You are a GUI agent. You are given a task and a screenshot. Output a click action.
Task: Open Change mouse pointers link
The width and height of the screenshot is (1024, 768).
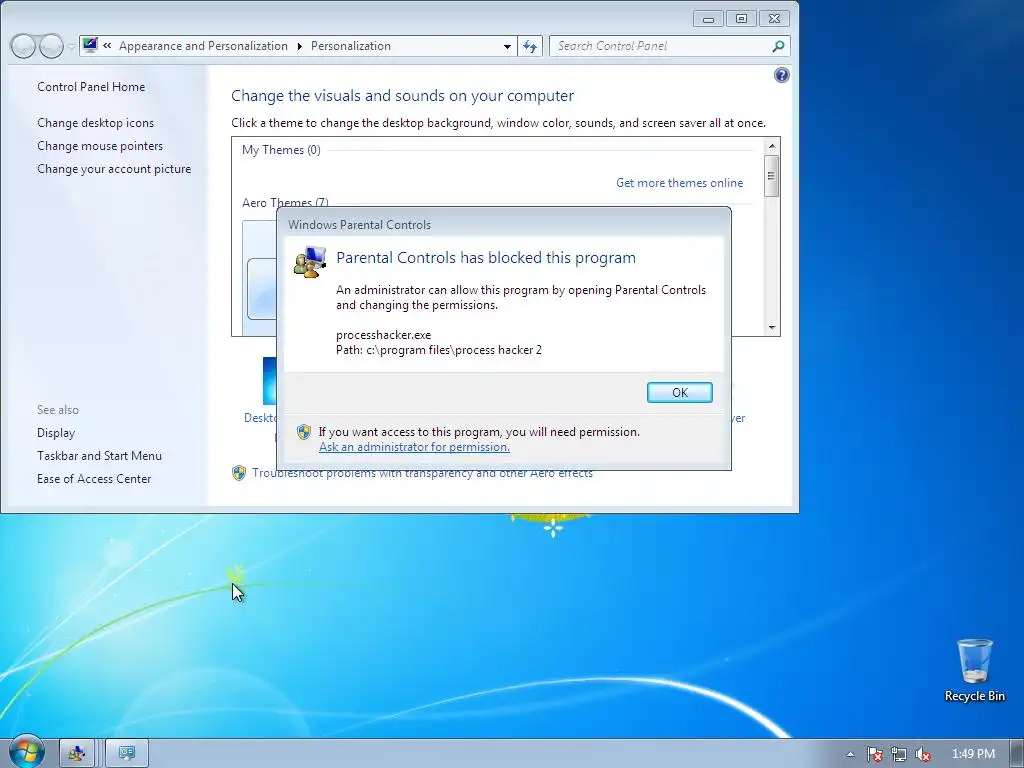(100, 146)
